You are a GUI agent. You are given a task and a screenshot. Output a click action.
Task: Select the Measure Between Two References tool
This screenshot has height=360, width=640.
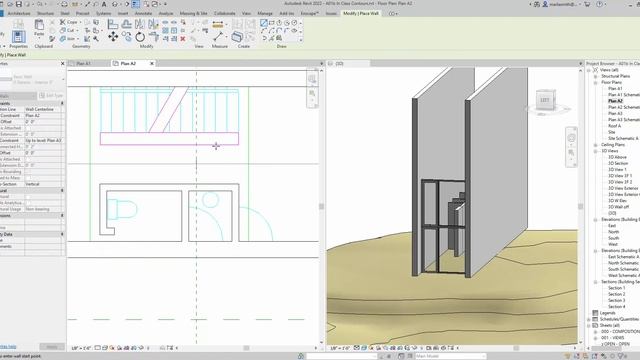(x=218, y=37)
